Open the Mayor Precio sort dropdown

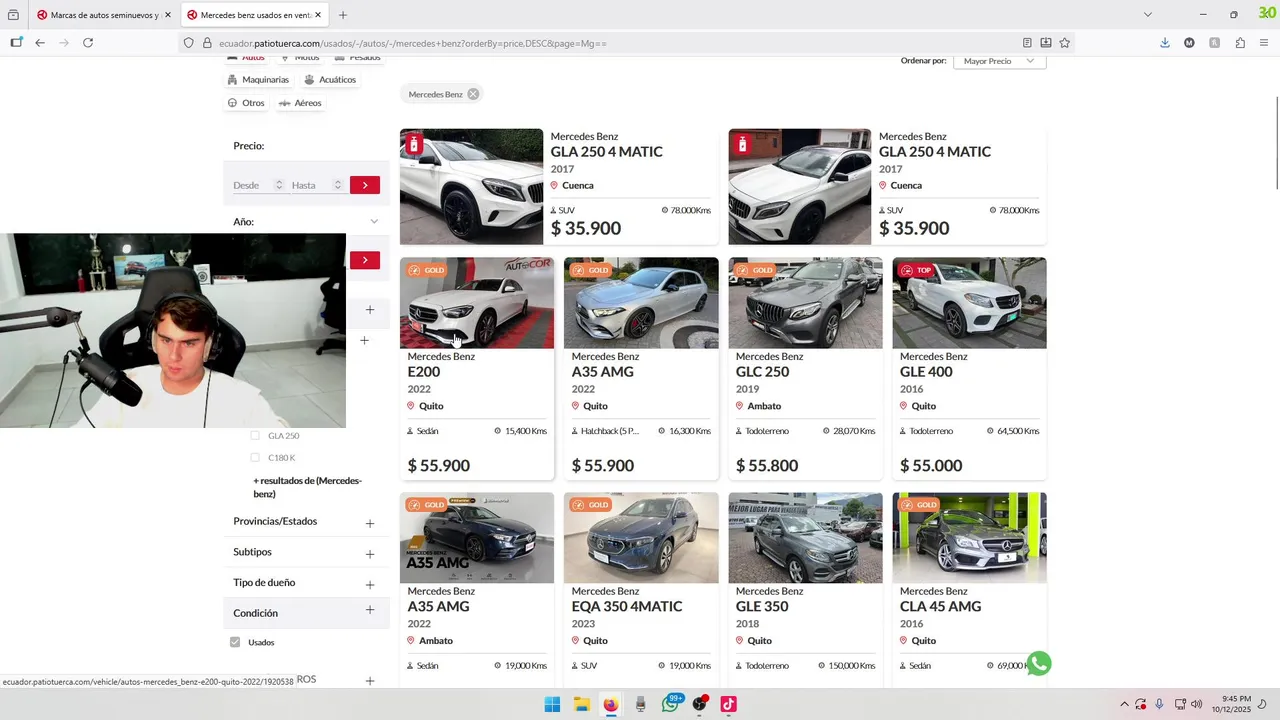[x=999, y=61]
